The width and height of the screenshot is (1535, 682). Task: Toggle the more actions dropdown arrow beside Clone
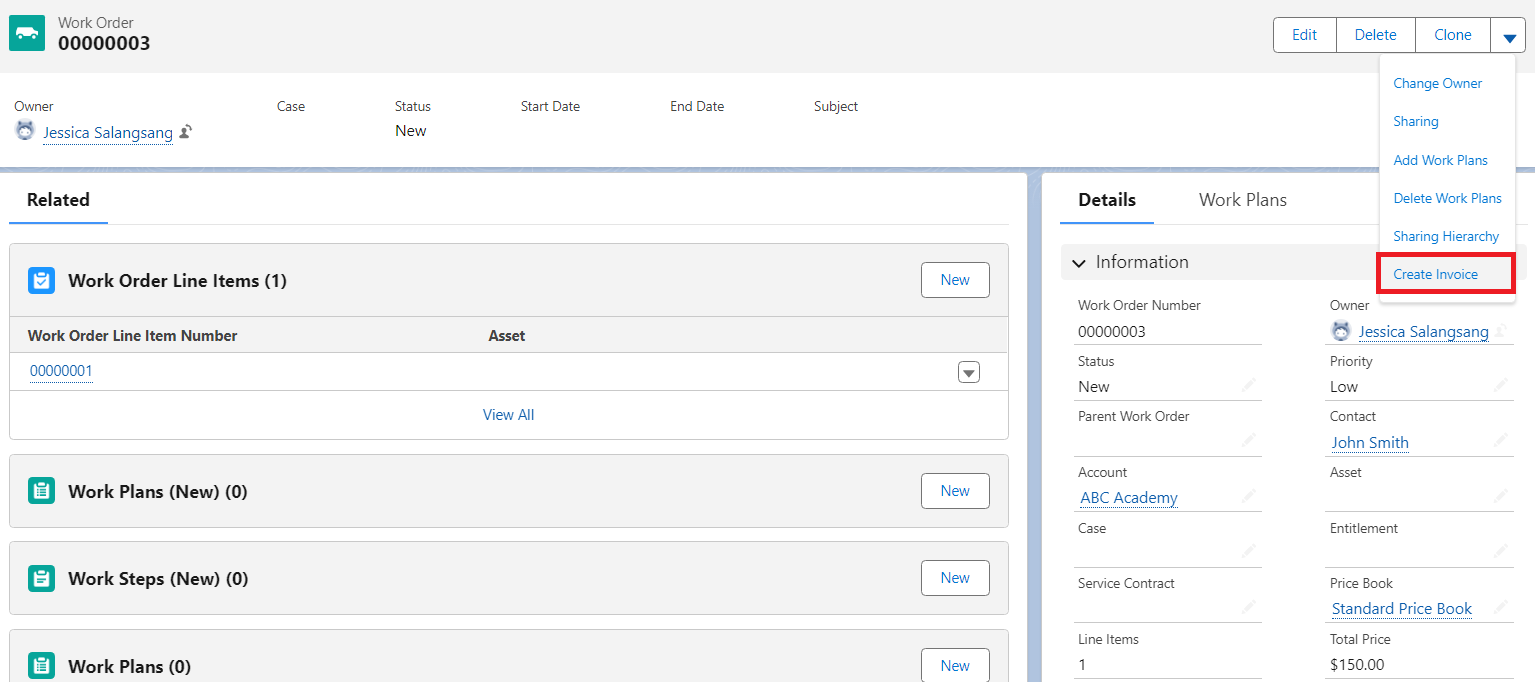coord(1508,36)
